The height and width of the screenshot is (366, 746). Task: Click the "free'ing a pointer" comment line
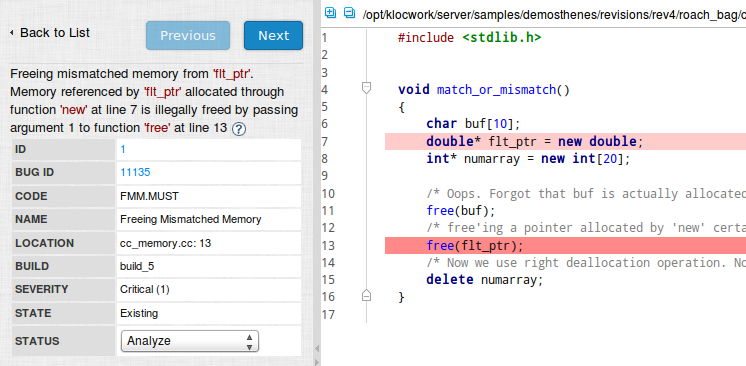coord(586,228)
